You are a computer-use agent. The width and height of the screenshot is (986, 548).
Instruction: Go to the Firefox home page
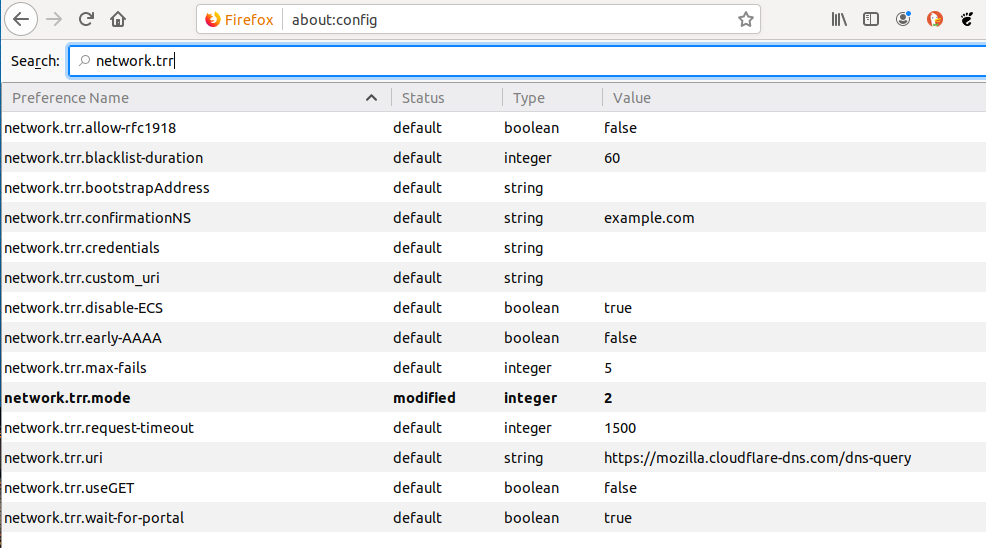[x=118, y=19]
